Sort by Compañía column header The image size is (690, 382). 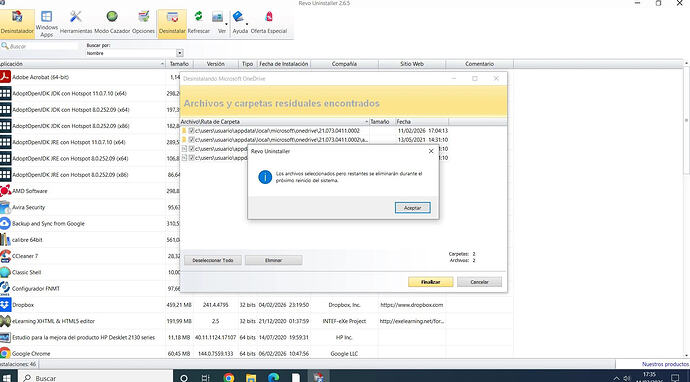(x=344, y=64)
